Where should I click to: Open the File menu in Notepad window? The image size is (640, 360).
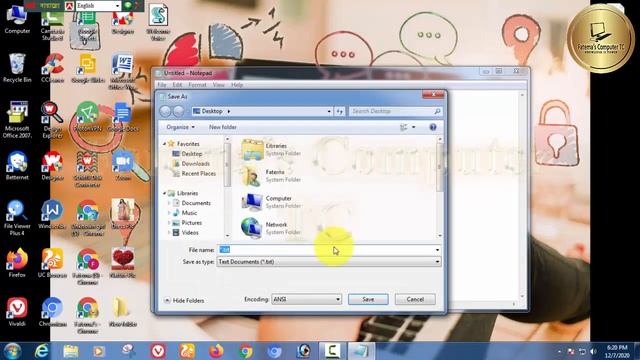point(162,85)
